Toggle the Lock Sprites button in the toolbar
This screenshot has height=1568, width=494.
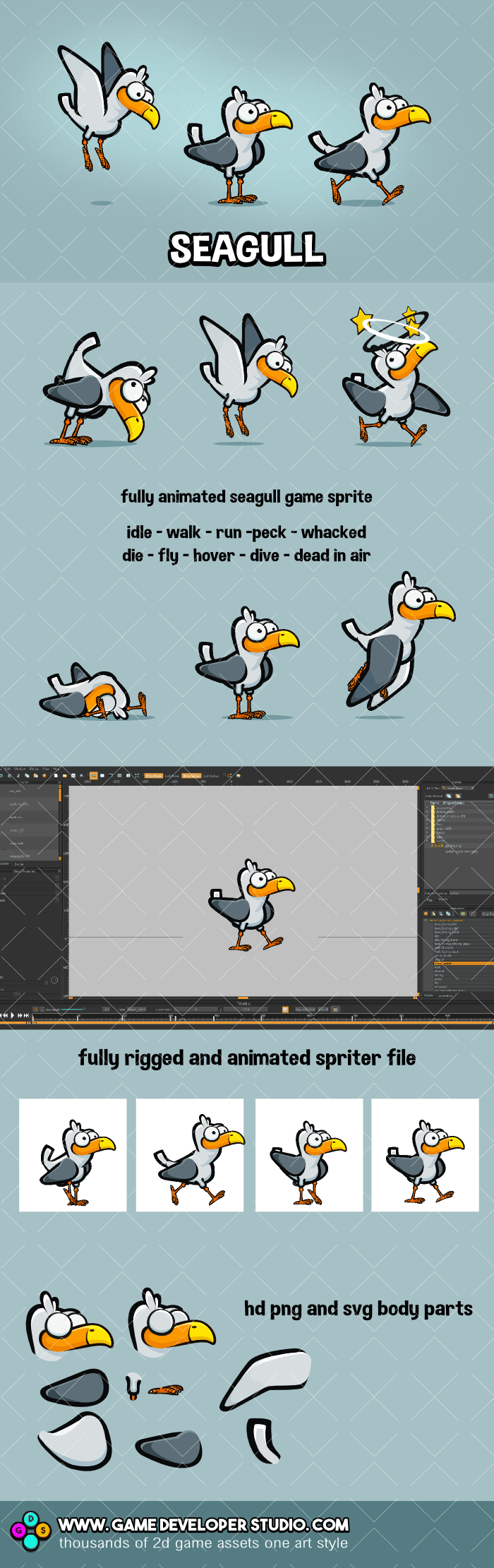(x=211, y=775)
